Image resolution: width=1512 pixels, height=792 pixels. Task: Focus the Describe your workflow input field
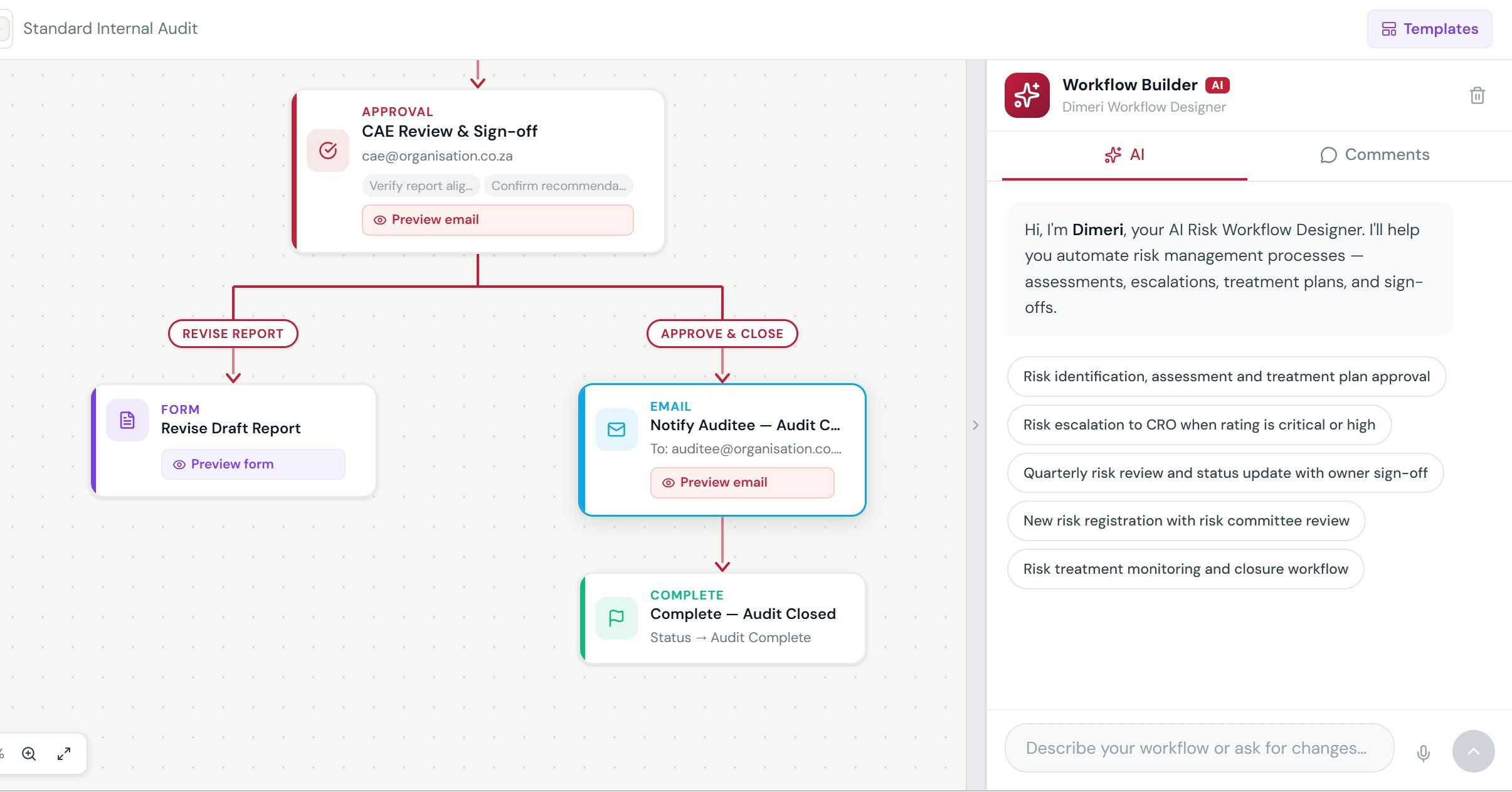point(1198,748)
